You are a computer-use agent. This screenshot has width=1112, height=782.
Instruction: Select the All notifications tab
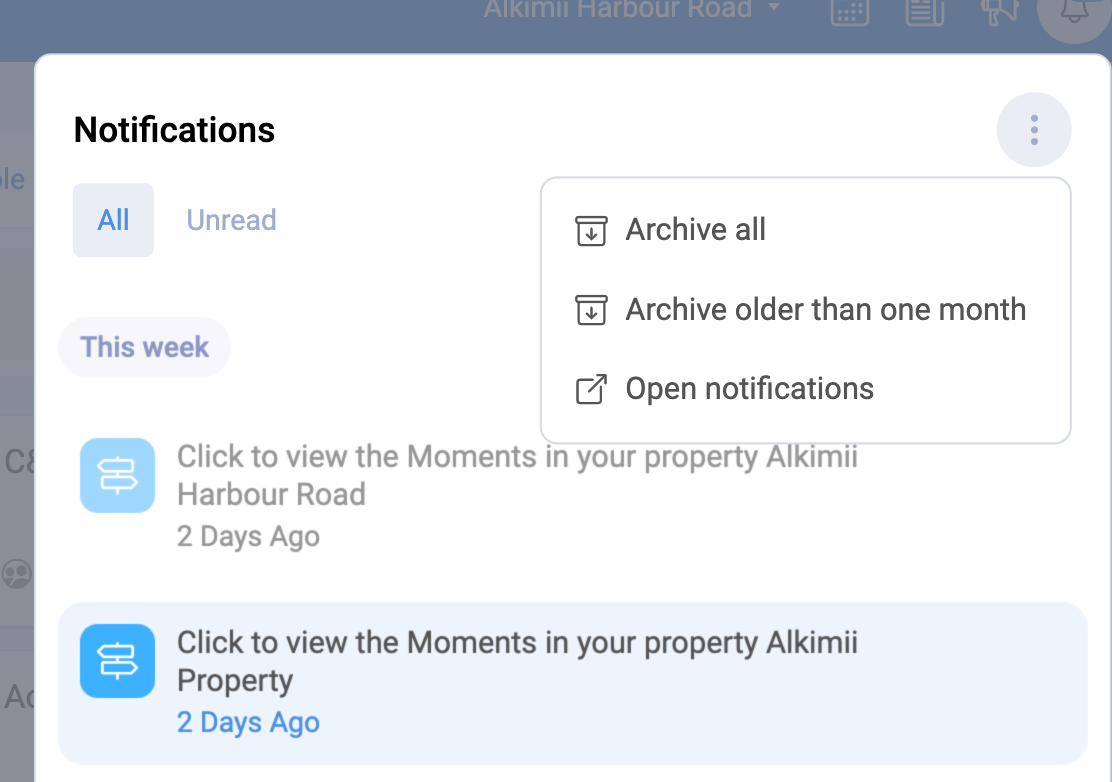pos(113,219)
